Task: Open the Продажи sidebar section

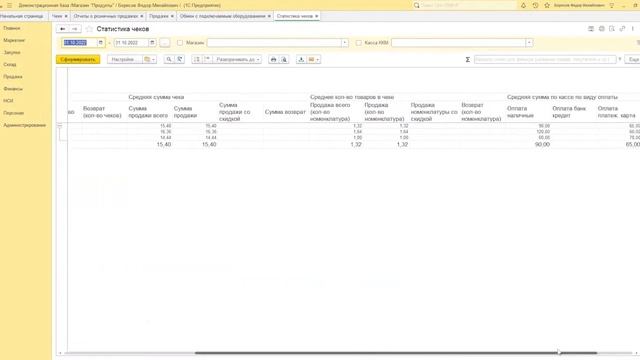Action: coord(13,77)
